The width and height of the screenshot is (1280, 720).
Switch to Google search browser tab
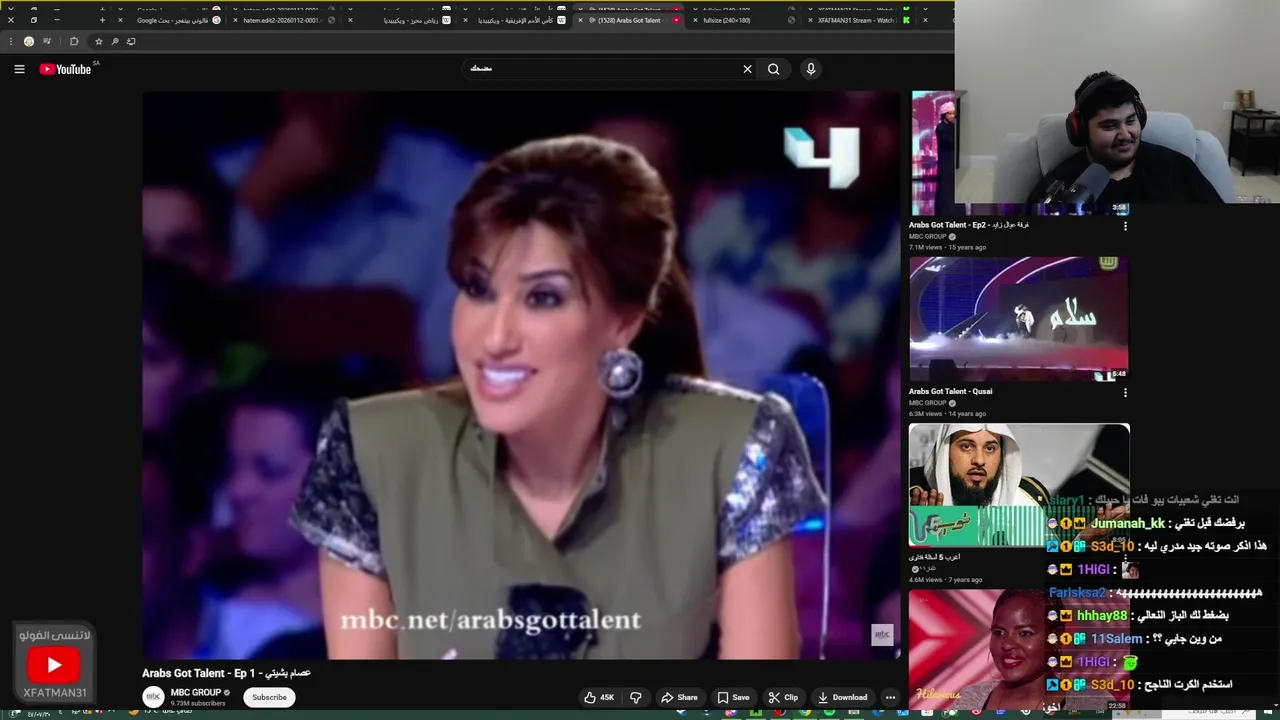(x=173, y=20)
